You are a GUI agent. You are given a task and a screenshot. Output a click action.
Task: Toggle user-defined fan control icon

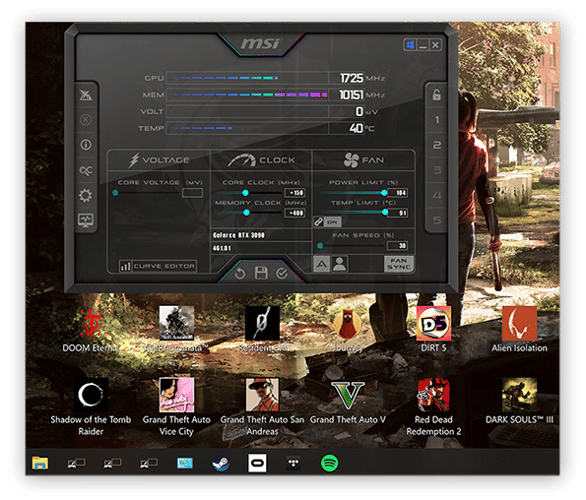click(339, 264)
